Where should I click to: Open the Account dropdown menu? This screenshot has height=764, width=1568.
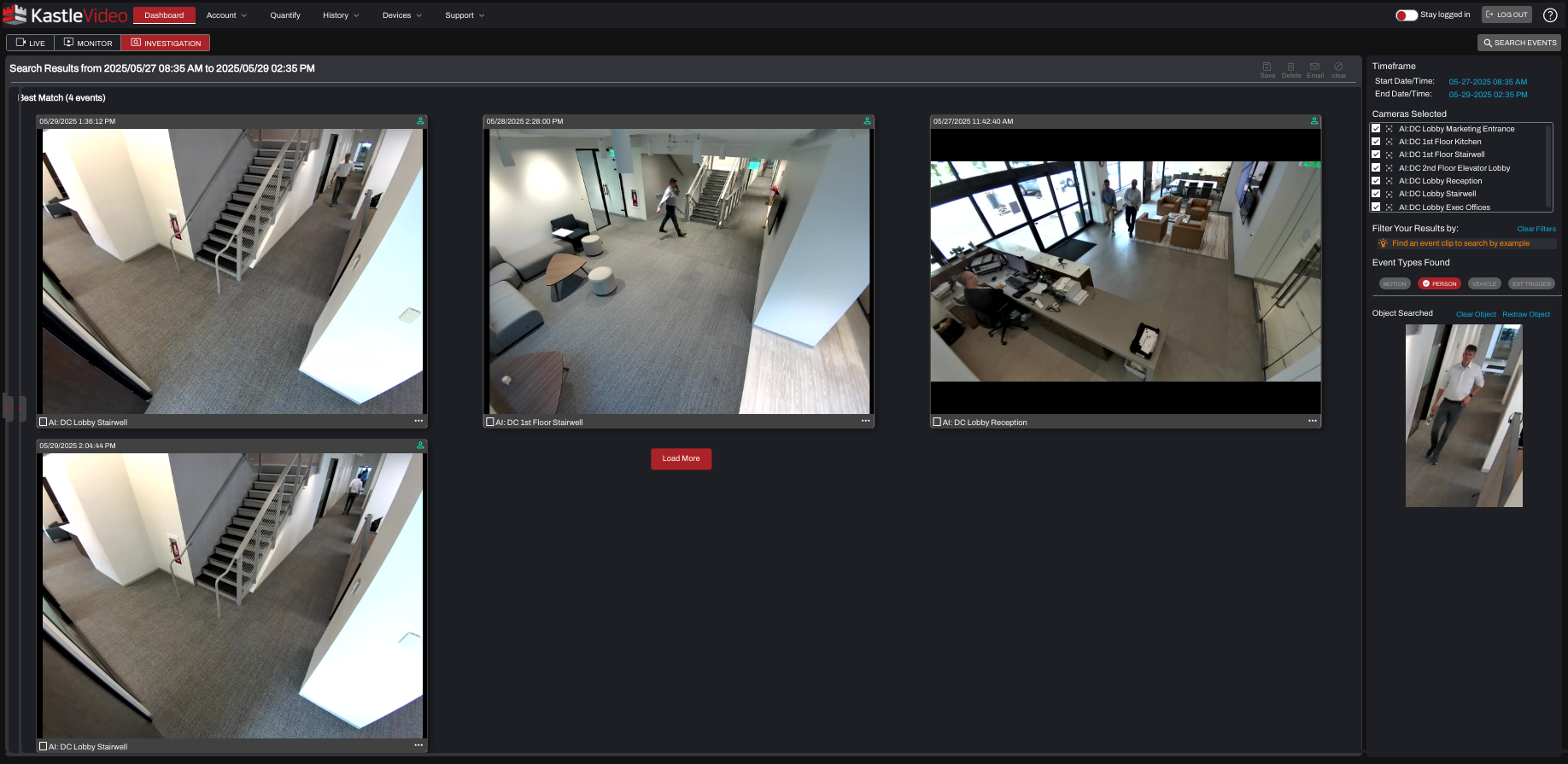coord(226,15)
